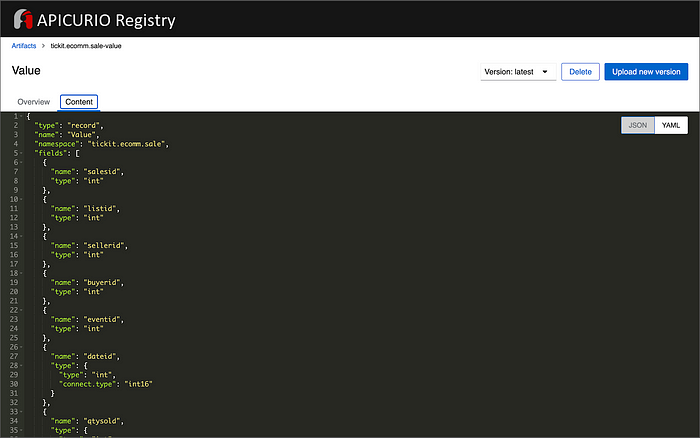Collapse the listid object fold at line 10
The height and width of the screenshot is (438, 700).
pos(21,200)
